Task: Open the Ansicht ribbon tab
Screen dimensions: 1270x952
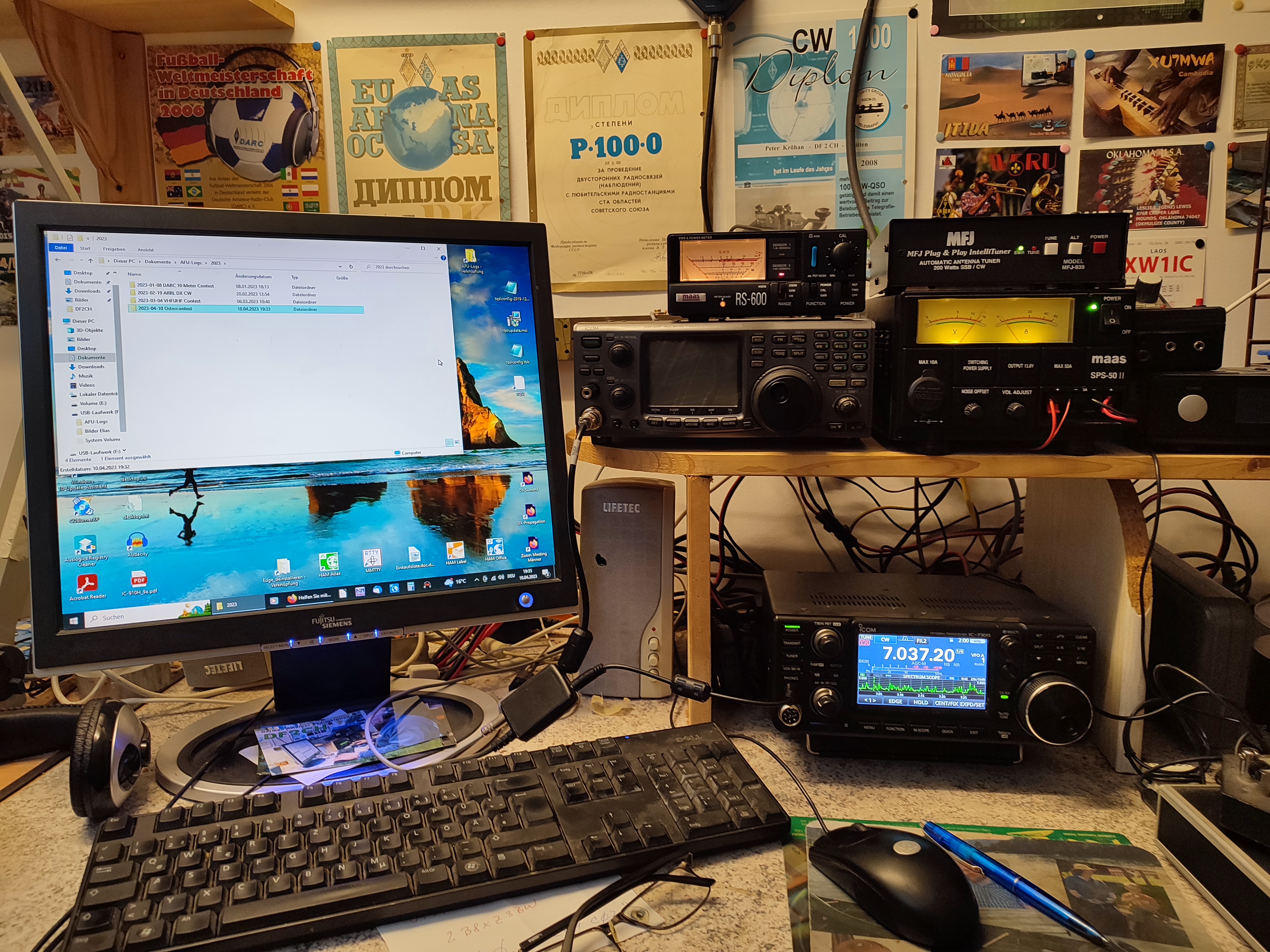Action: 146,250
